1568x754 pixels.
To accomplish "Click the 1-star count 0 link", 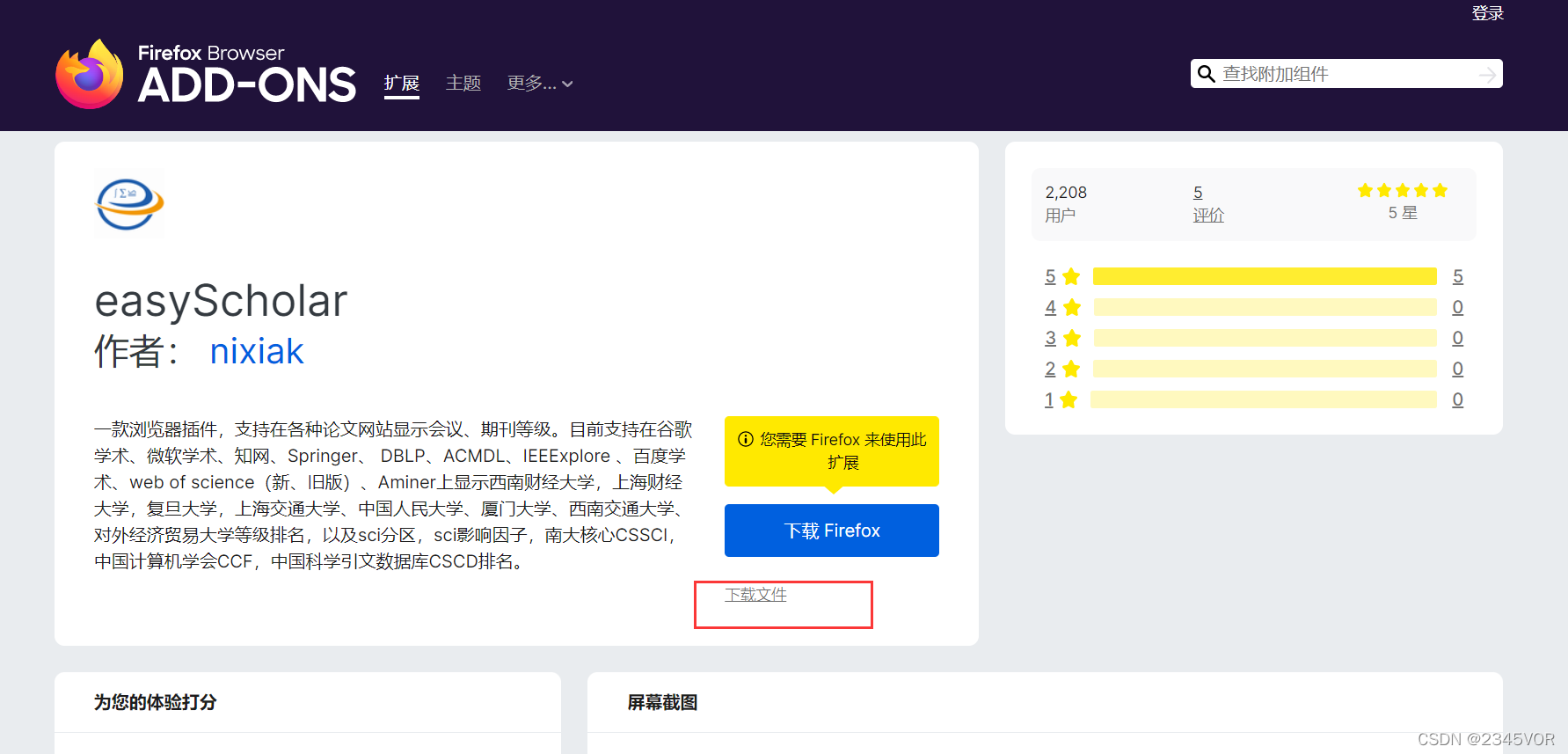I will click(1458, 399).
